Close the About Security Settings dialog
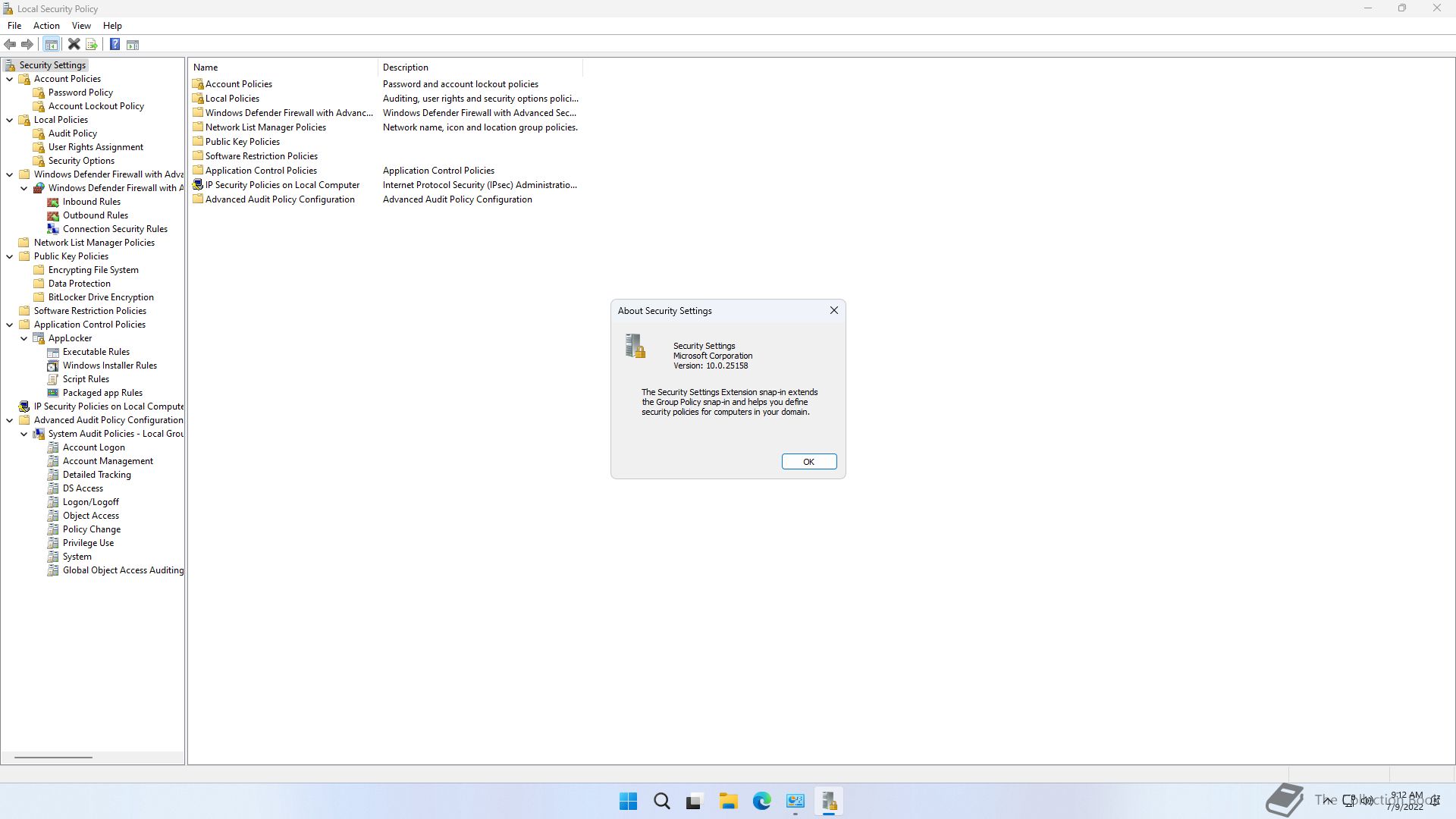 833,310
